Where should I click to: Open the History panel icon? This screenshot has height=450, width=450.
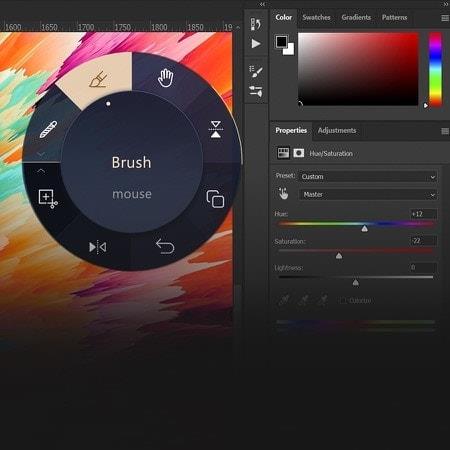point(256,24)
